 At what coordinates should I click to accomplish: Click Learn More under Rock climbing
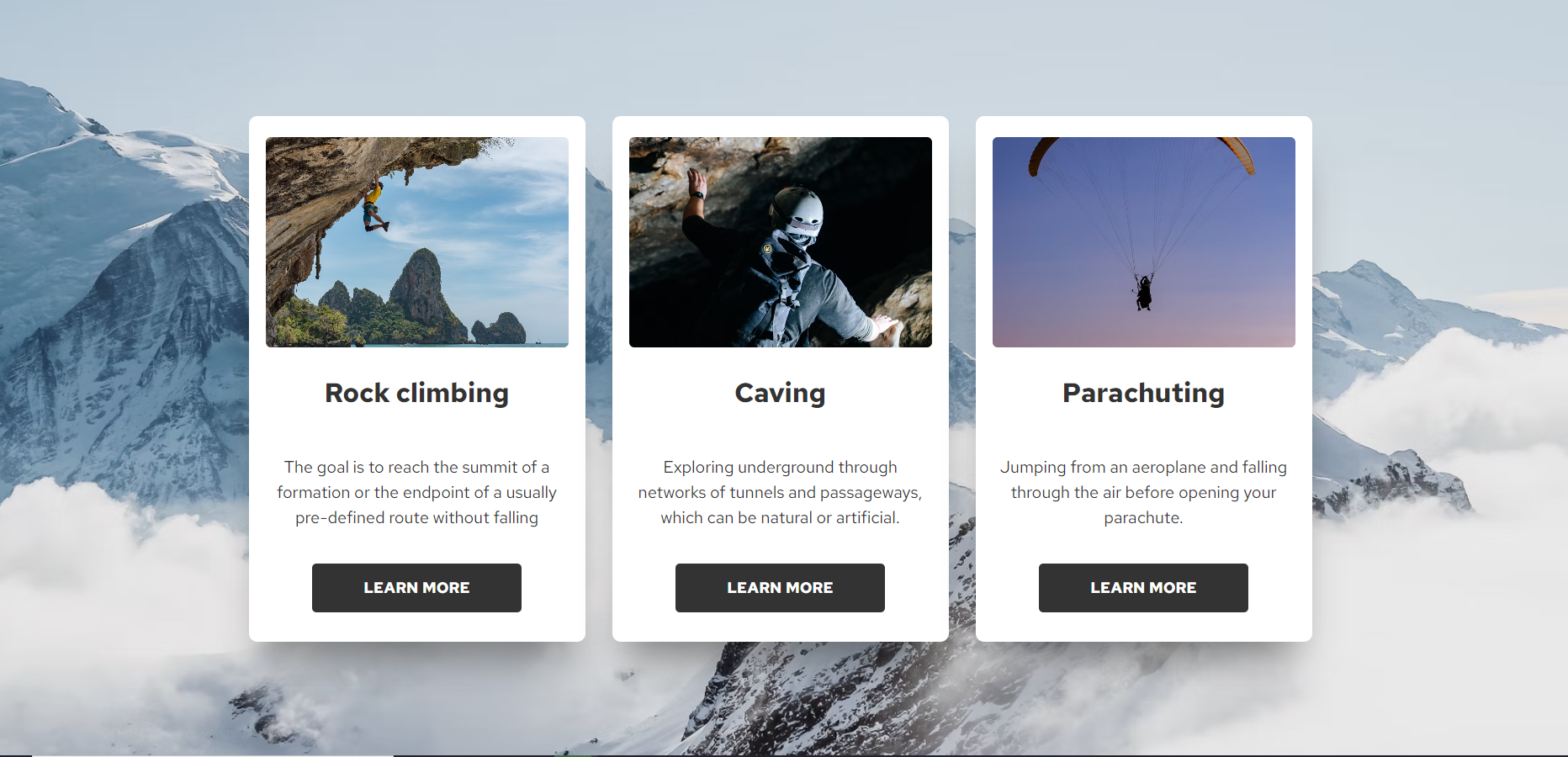(416, 588)
